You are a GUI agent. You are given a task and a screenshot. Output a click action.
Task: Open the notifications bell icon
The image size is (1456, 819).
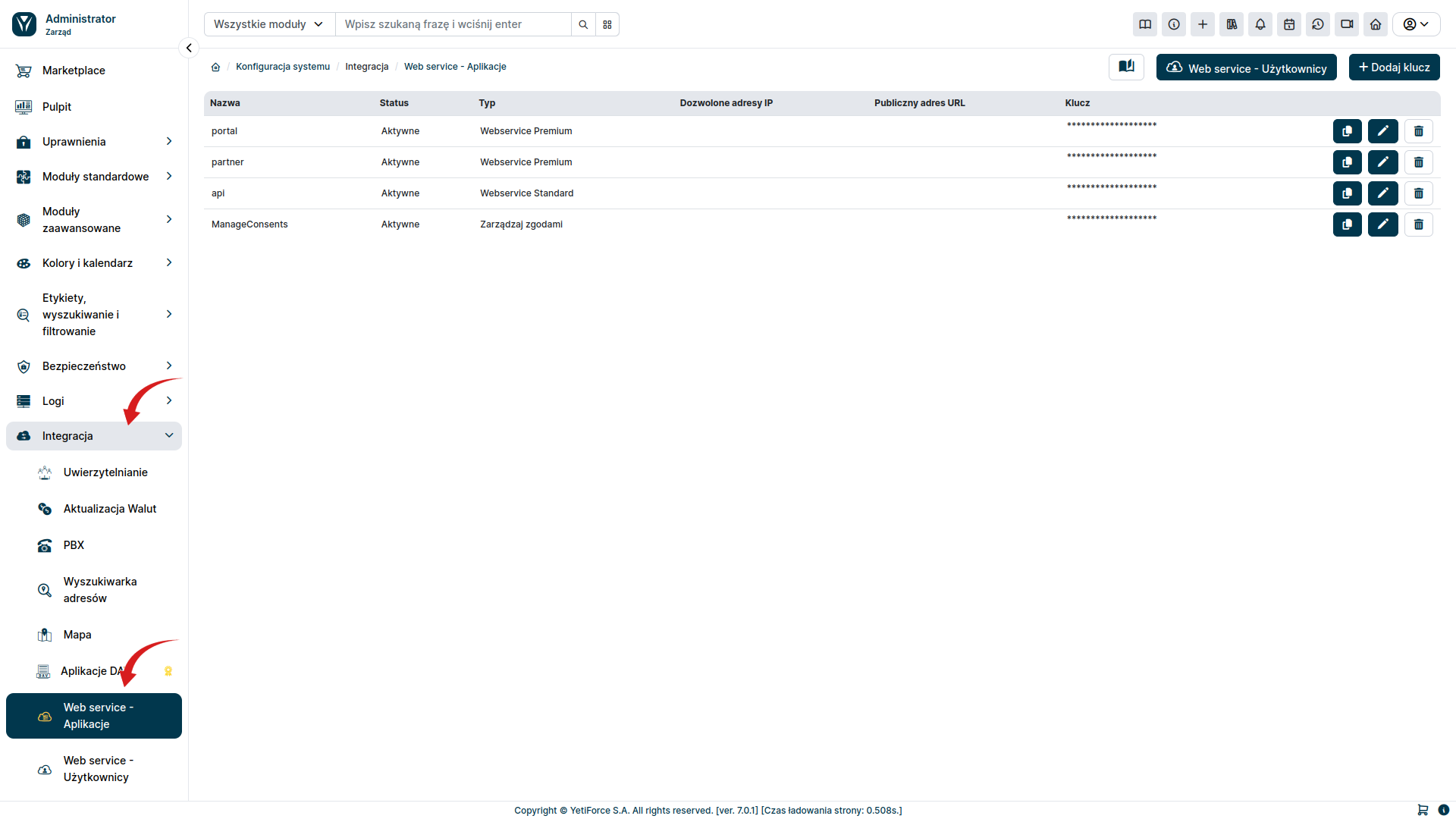click(1260, 24)
